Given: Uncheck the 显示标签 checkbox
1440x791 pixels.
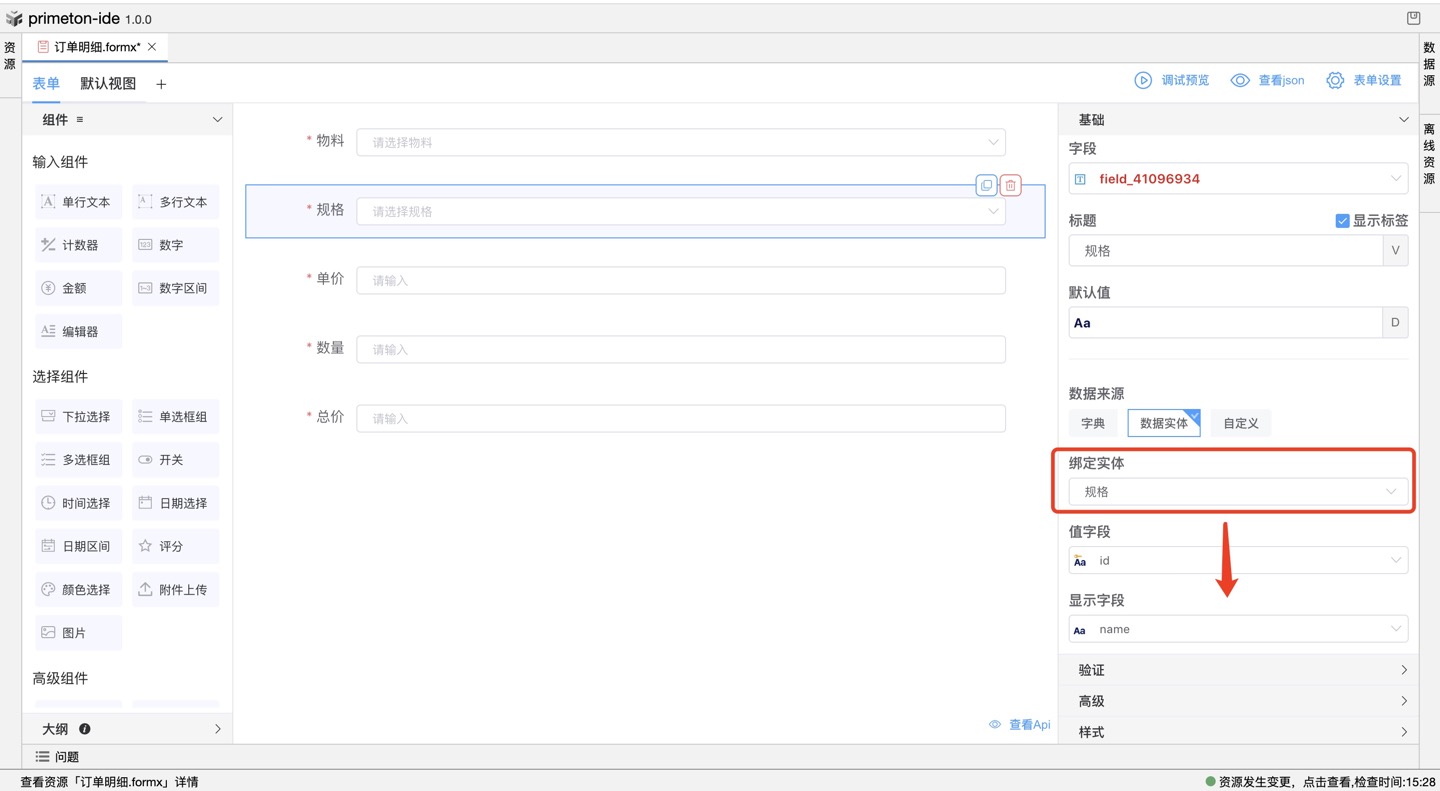Looking at the screenshot, I should [x=1342, y=221].
